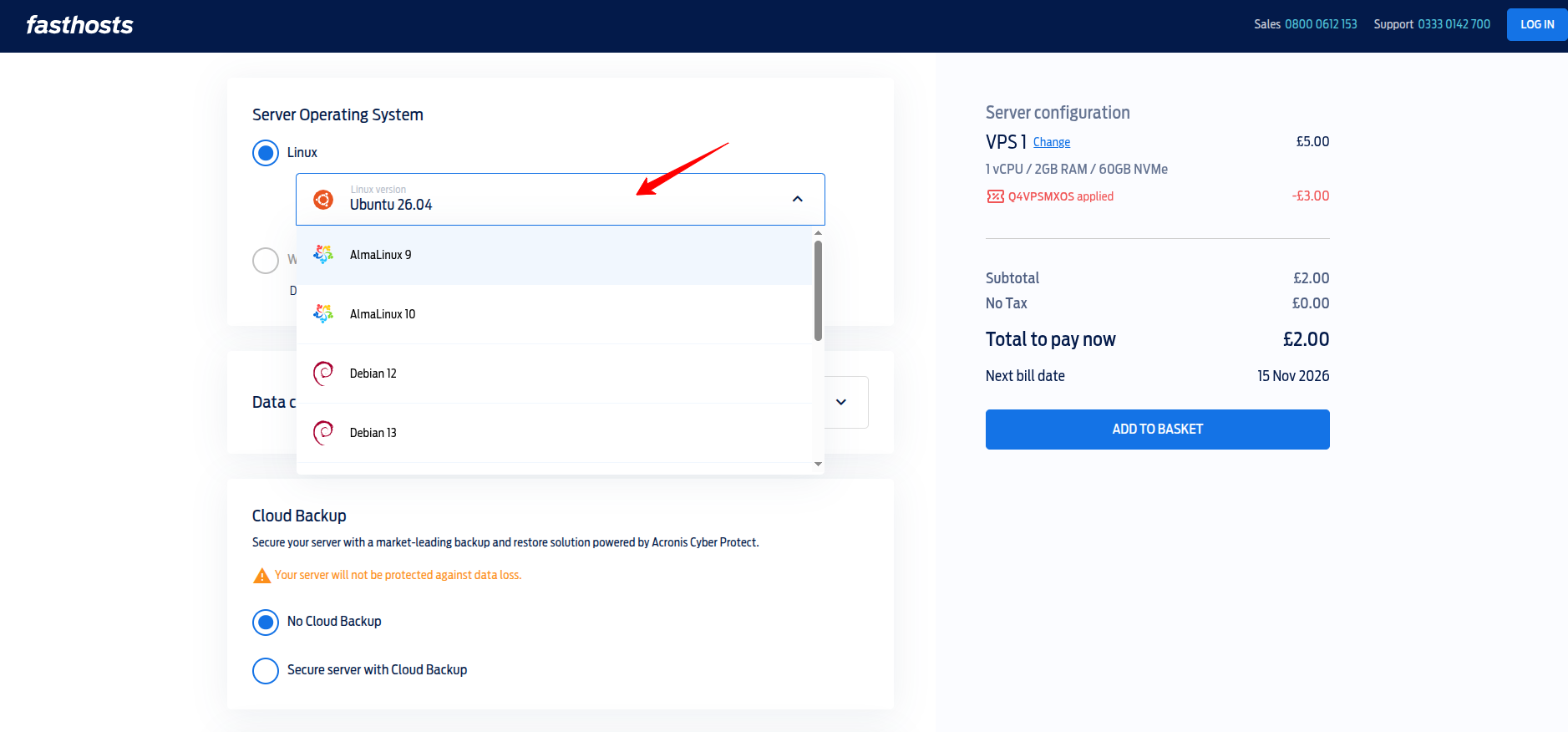Expand the Data centre dropdown chevron

coord(841,402)
